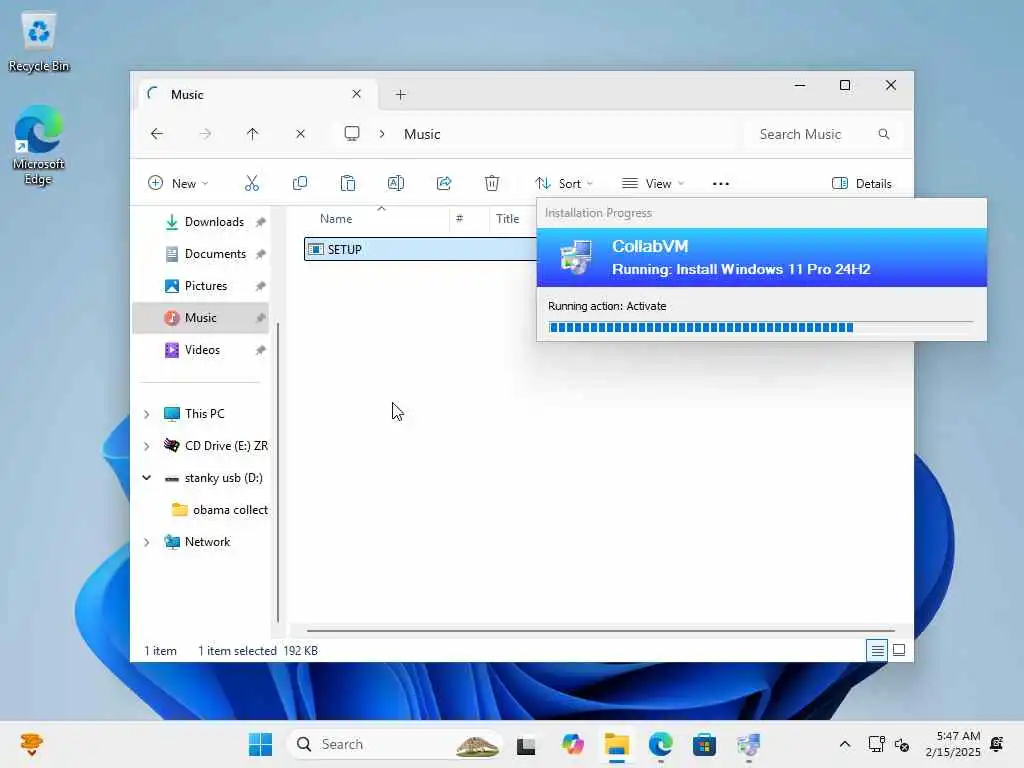
Task: Click the Rename icon
Action: (396, 184)
